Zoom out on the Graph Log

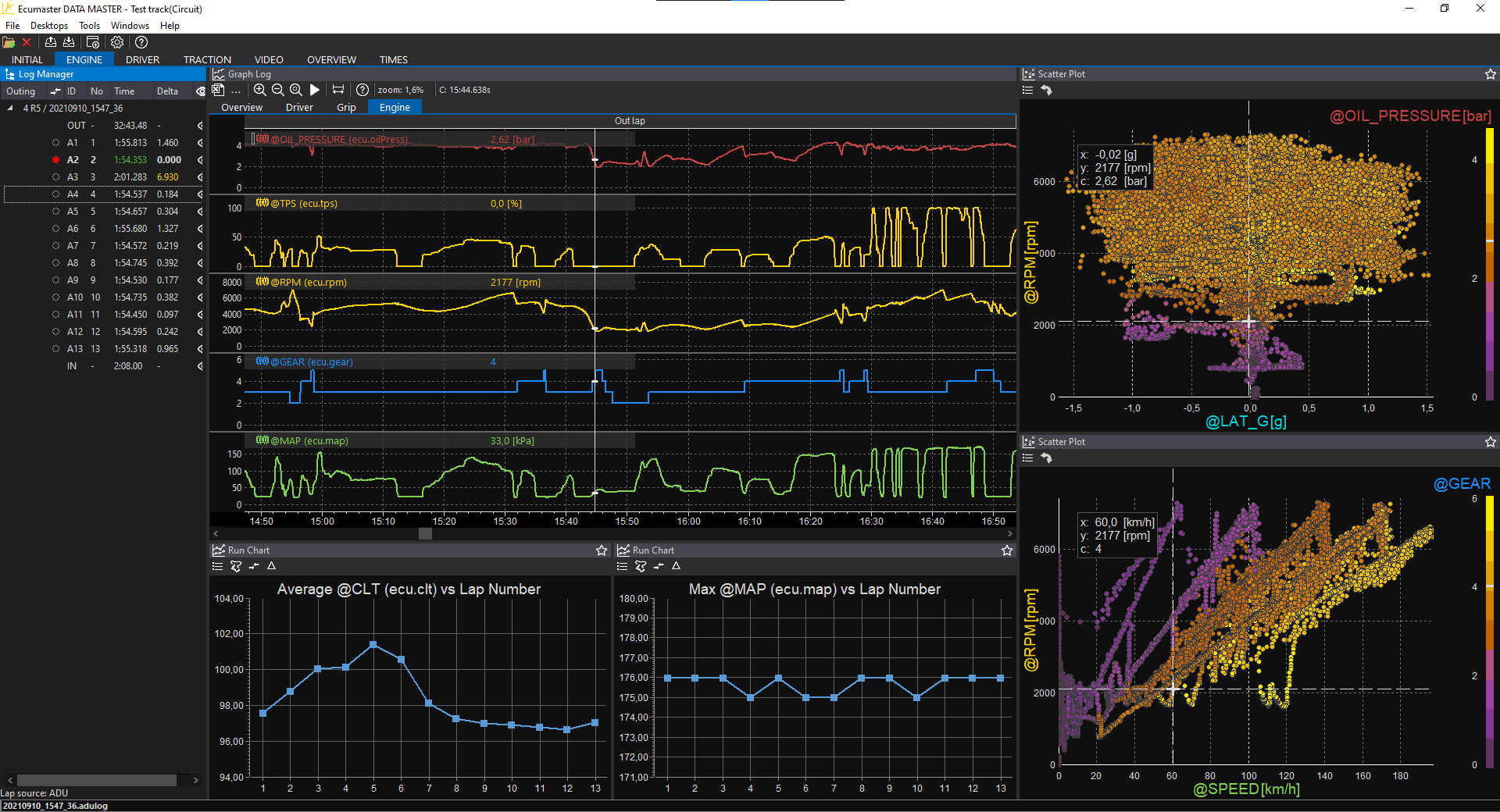278,90
